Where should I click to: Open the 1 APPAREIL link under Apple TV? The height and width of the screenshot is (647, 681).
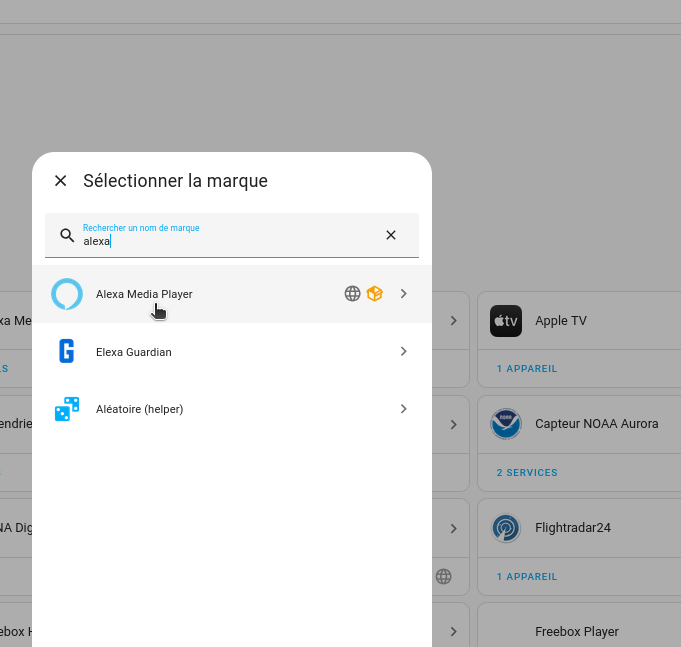(x=527, y=369)
